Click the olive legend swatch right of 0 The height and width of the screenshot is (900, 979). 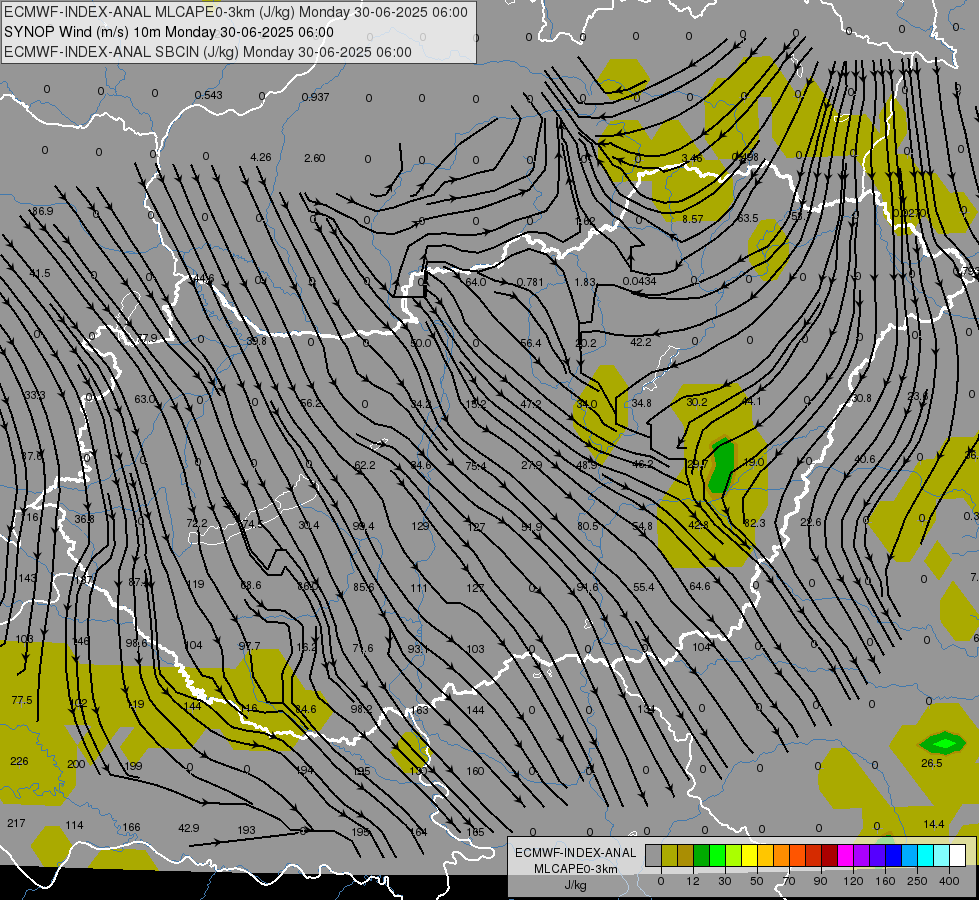click(x=669, y=855)
